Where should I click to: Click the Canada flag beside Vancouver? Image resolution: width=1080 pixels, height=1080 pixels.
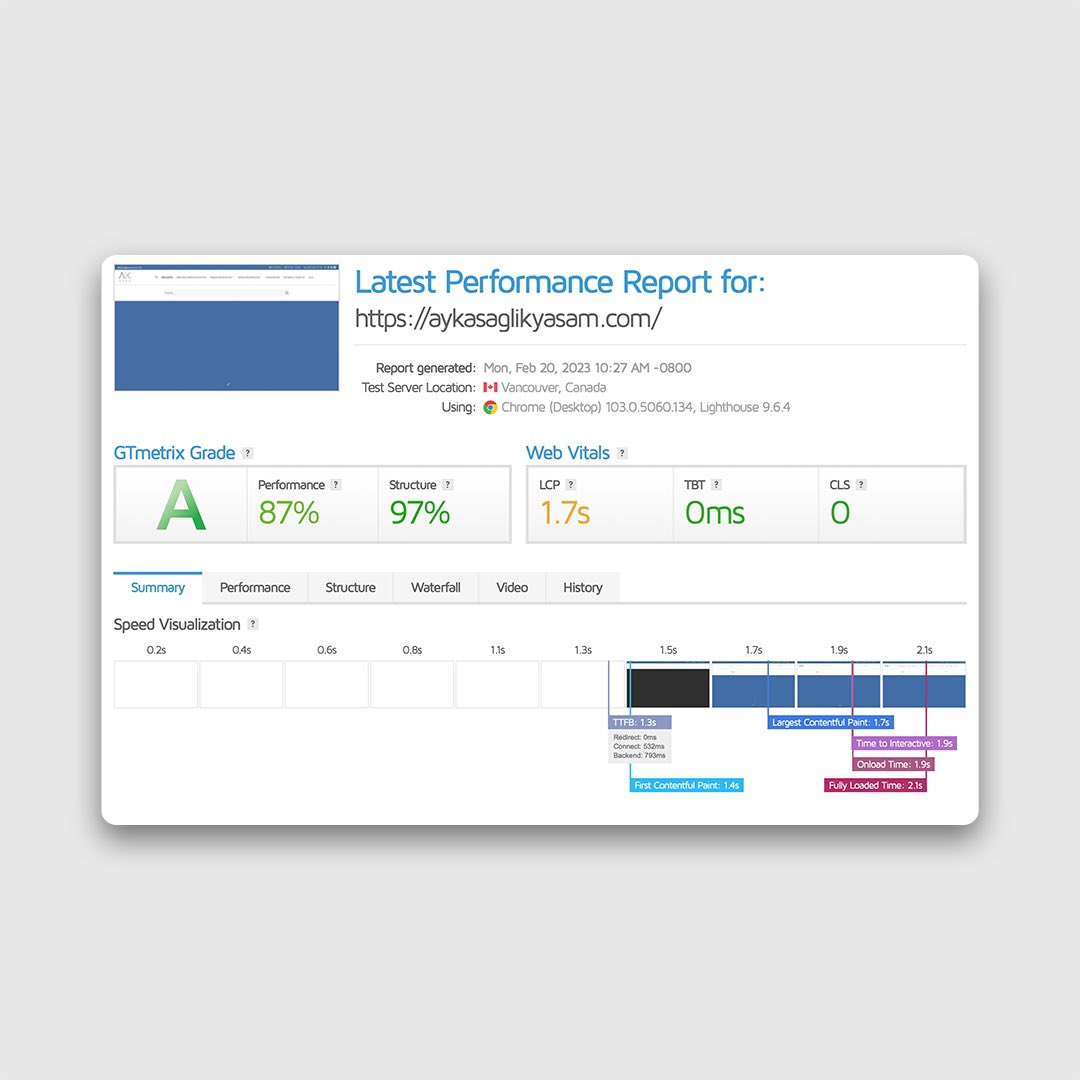coord(489,387)
